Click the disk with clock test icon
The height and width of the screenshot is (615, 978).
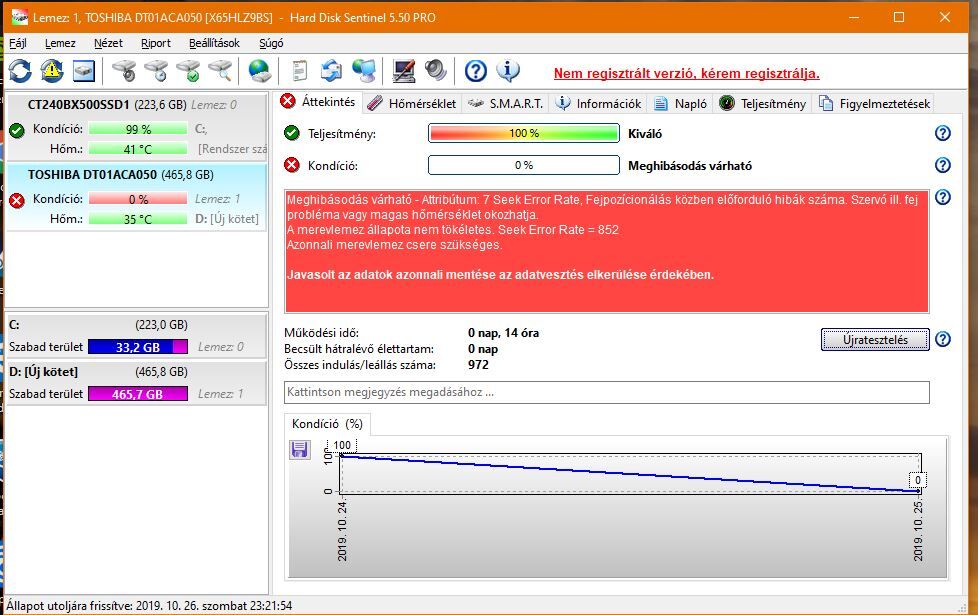[156, 71]
